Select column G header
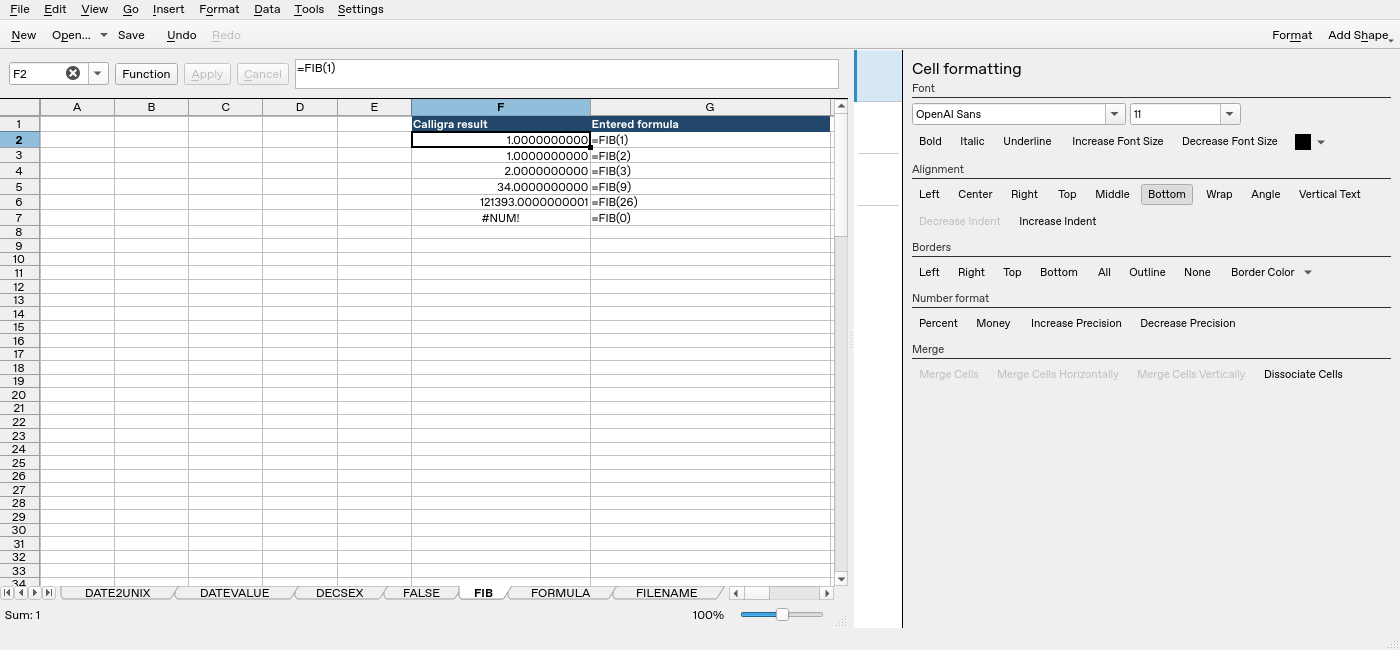 click(x=709, y=107)
